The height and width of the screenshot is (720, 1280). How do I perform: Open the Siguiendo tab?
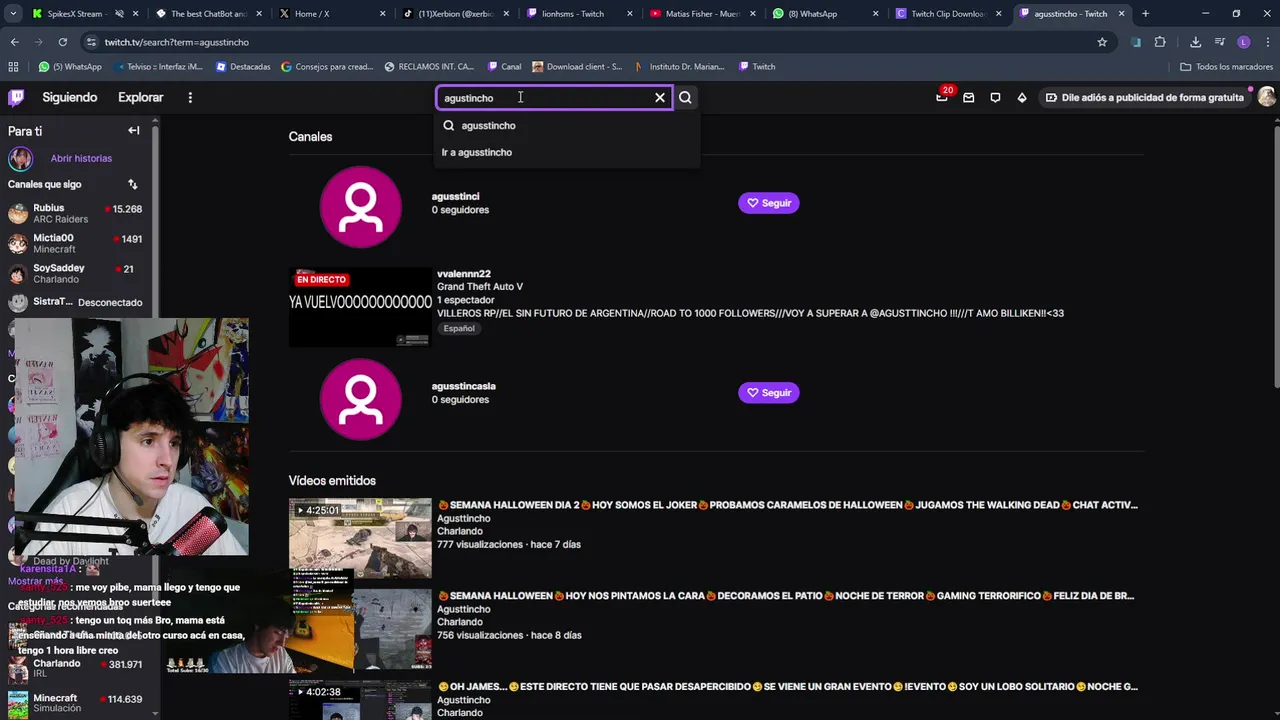point(69,97)
